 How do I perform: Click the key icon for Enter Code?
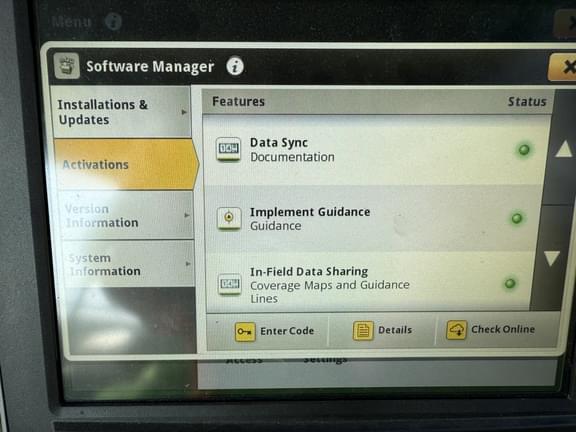click(245, 331)
